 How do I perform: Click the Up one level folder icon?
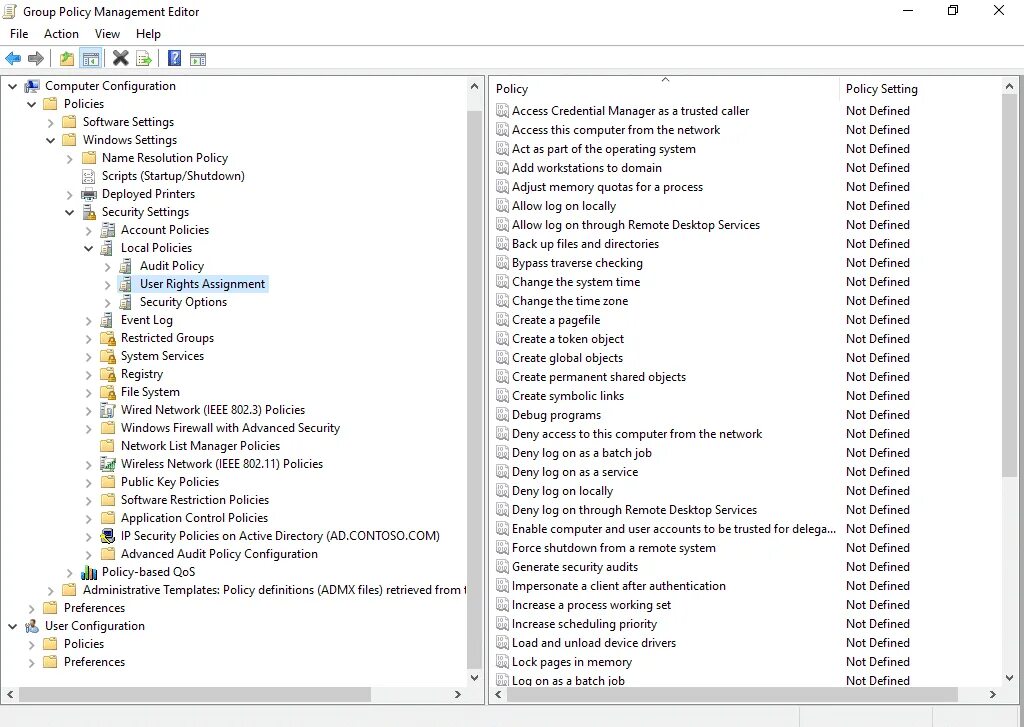tap(67, 59)
